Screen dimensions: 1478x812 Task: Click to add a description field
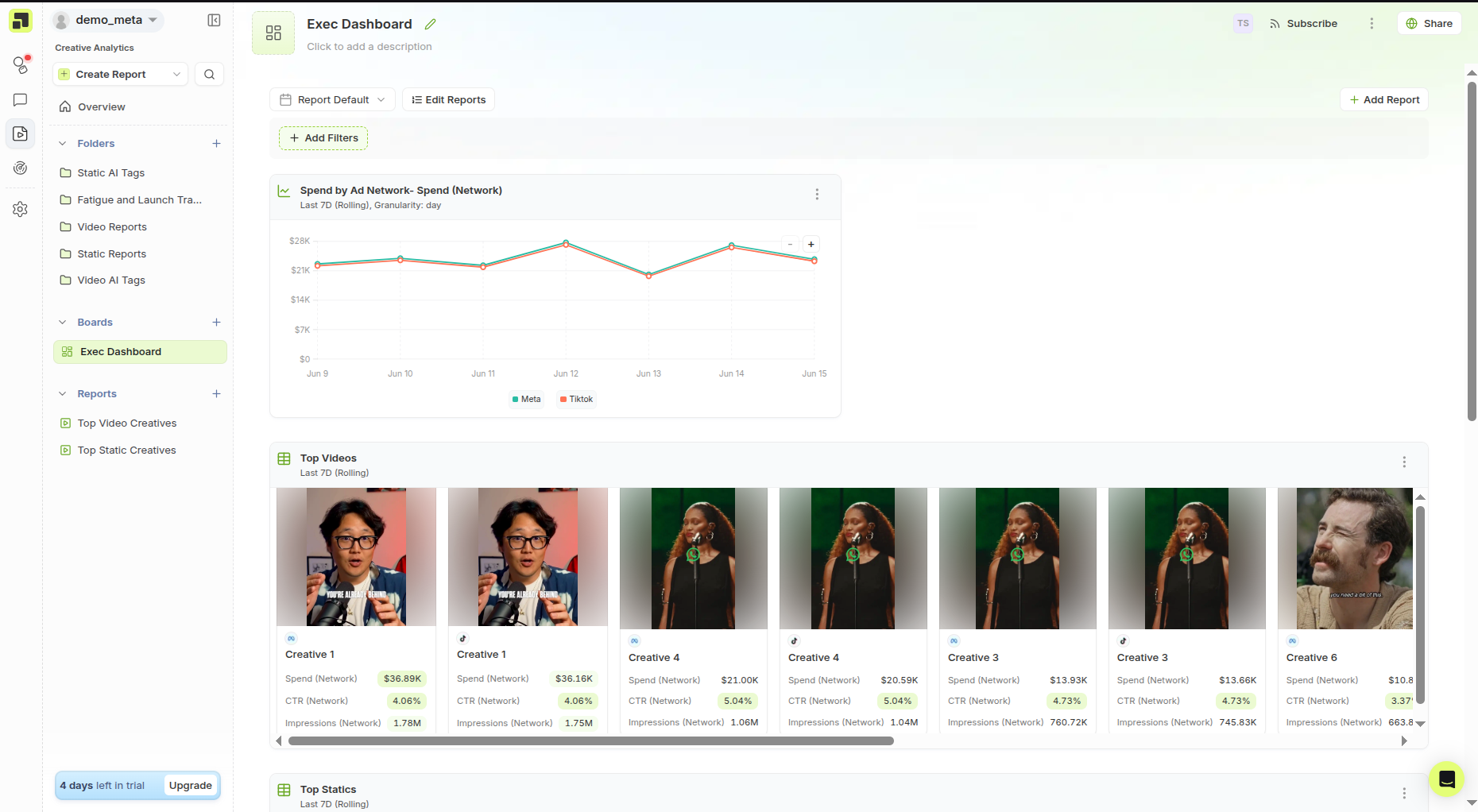click(x=369, y=46)
